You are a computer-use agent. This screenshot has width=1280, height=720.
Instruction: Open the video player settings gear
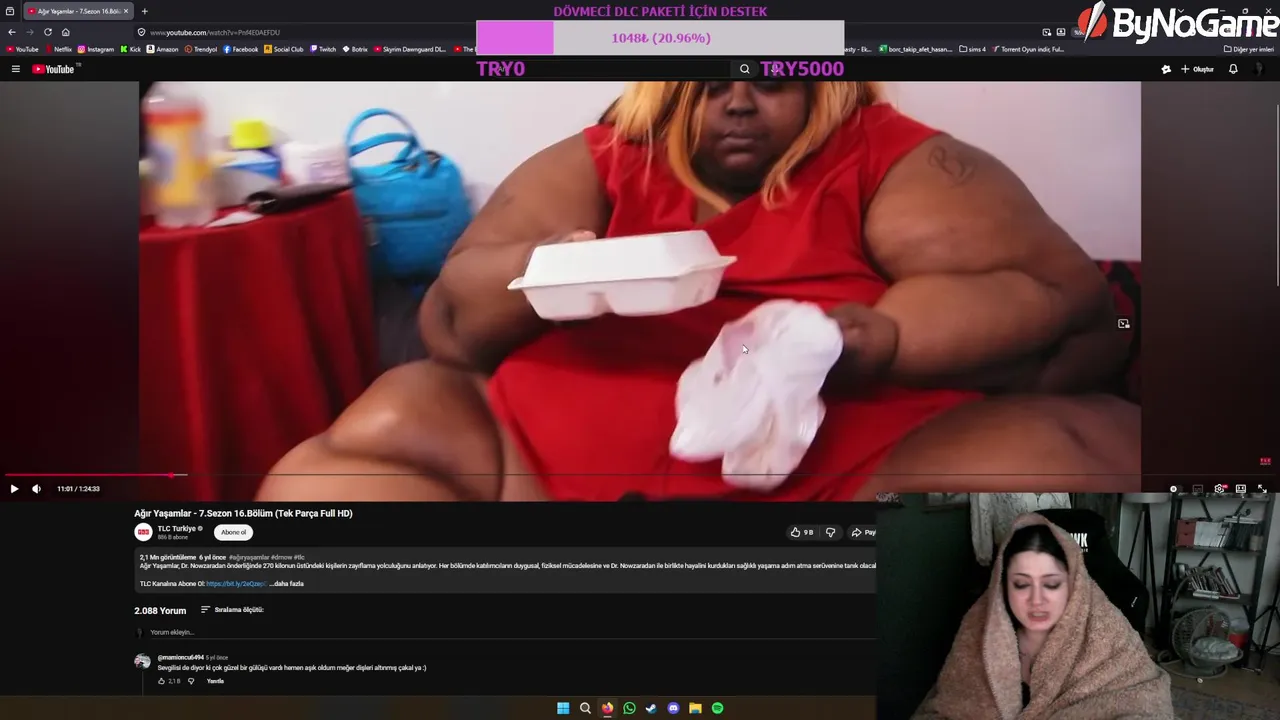coord(1219,489)
